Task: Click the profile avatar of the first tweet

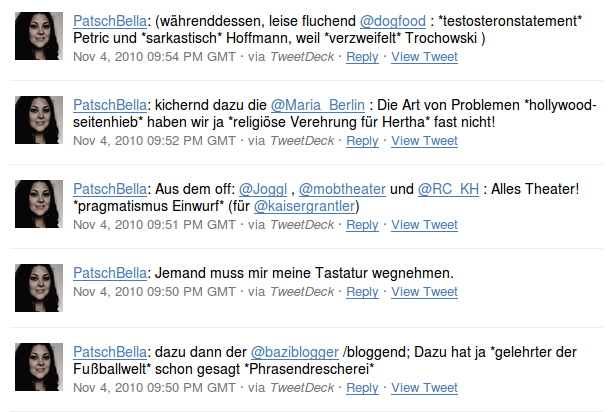Action: pyautogui.click(x=39, y=36)
